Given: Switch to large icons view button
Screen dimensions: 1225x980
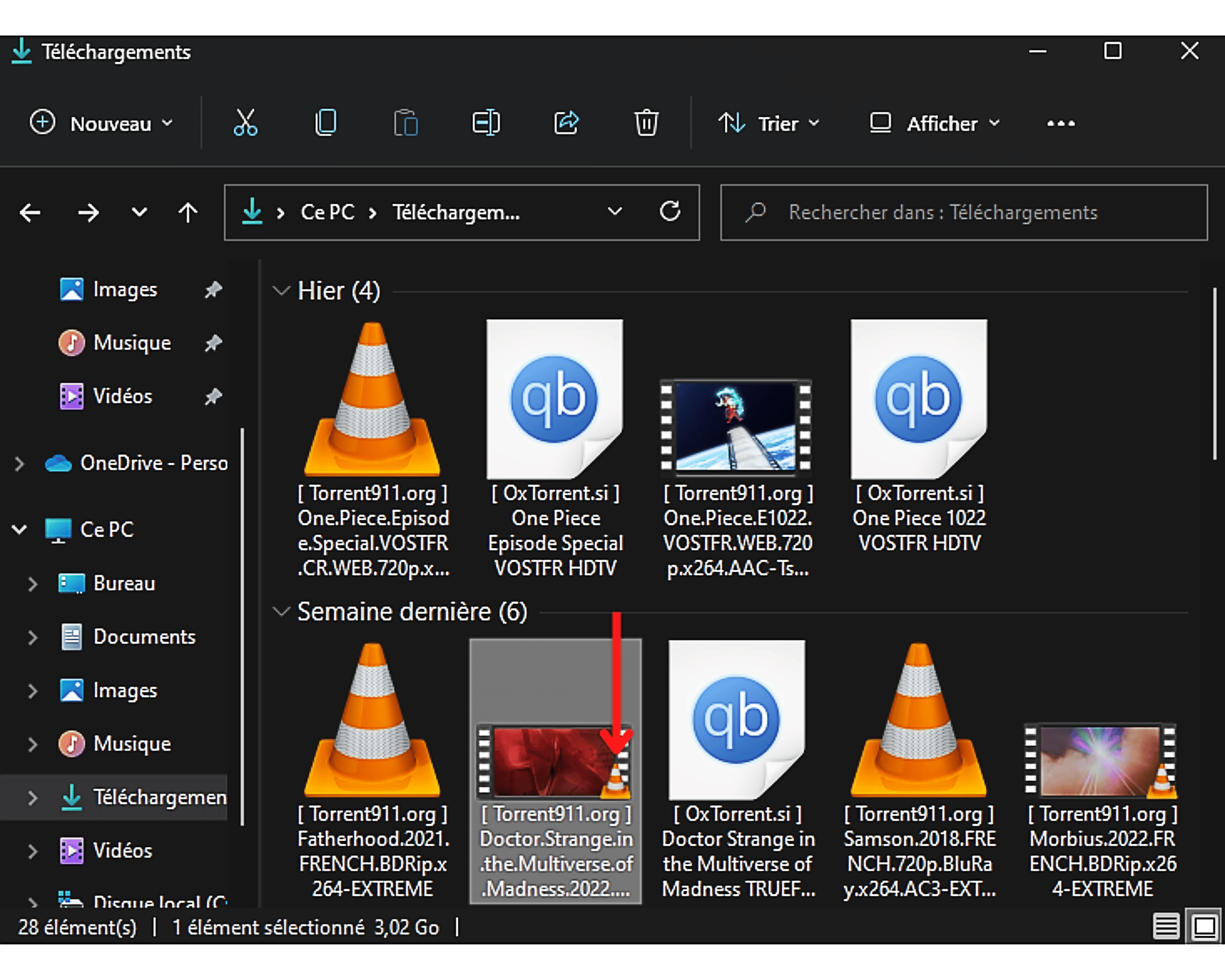Looking at the screenshot, I should (x=1205, y=927).
